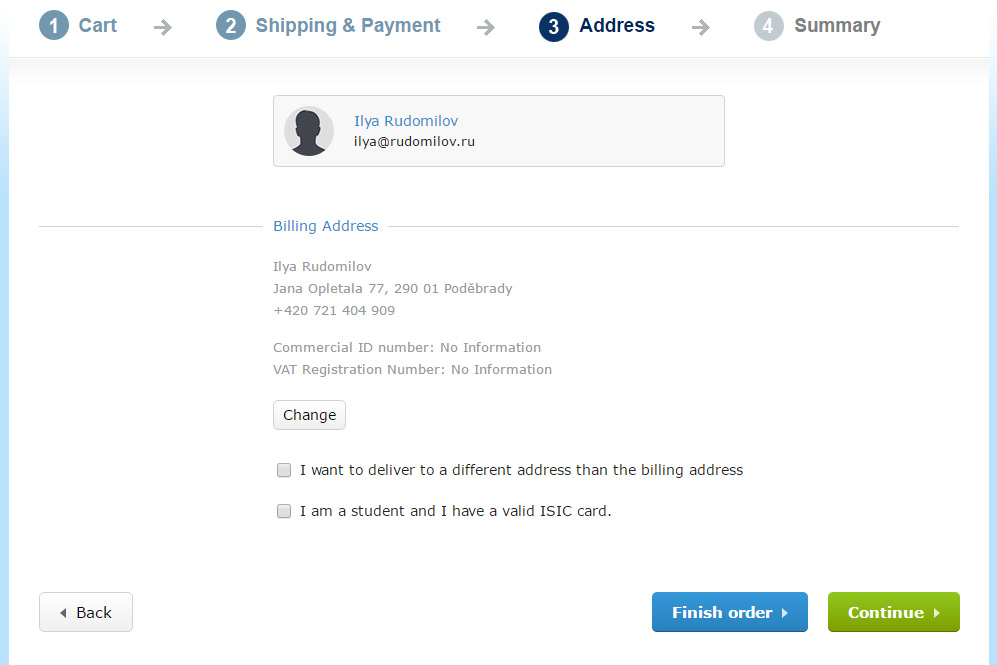The image size is (997, 665).
Task: Click the arrow between Cart and Shipping
Action: [163, 27]
